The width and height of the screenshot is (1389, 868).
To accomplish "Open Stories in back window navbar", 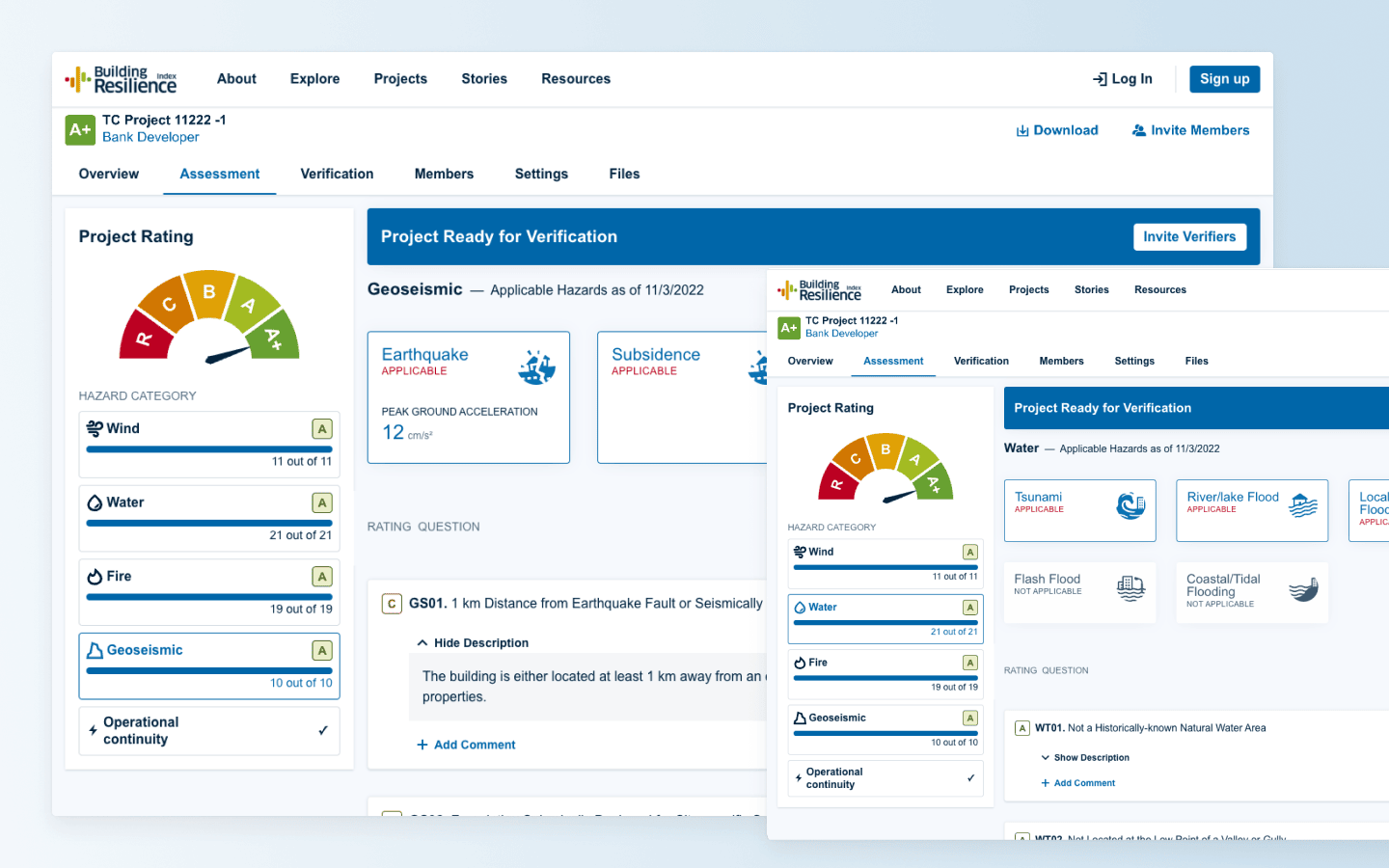I will click(x=484, y=79).
